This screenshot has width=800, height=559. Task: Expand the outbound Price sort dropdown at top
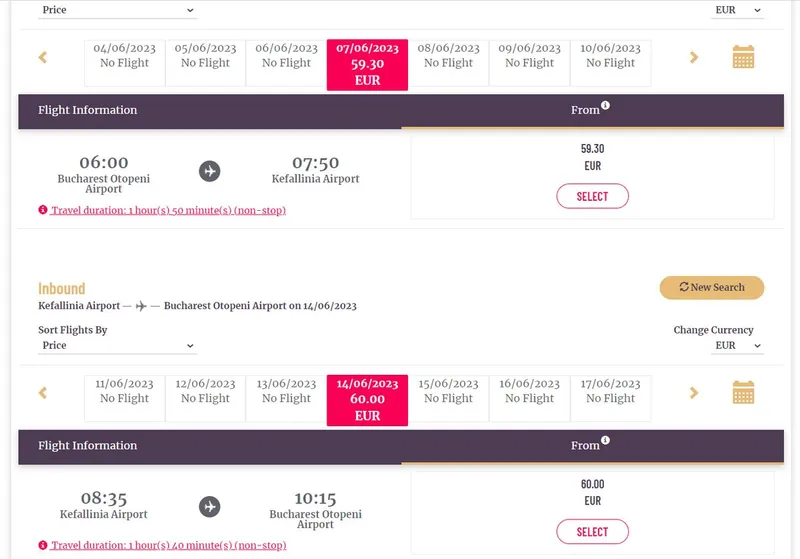tap(117, 10)
